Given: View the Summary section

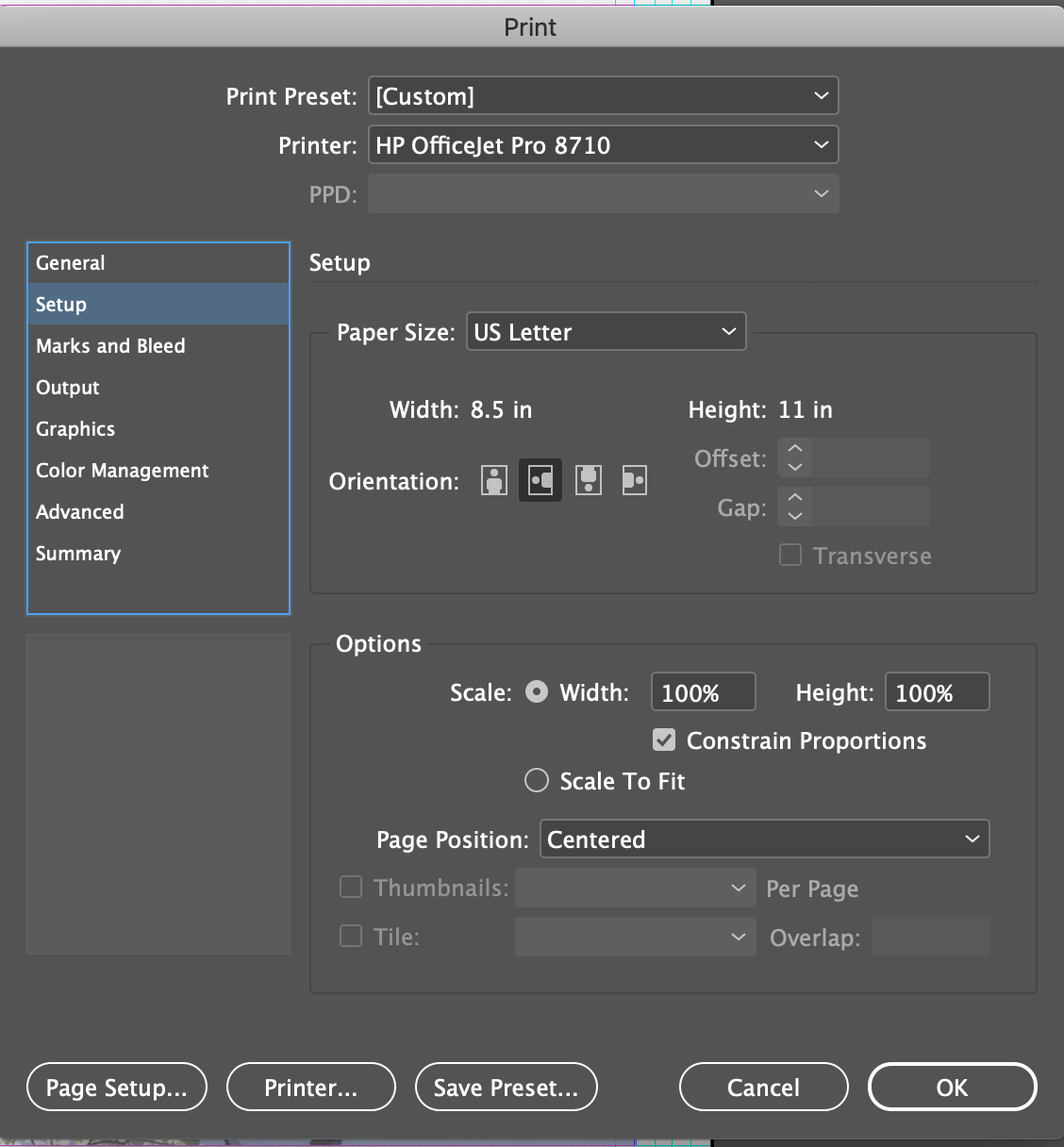Looking at the screenshot, I should [x=78, y=554].
